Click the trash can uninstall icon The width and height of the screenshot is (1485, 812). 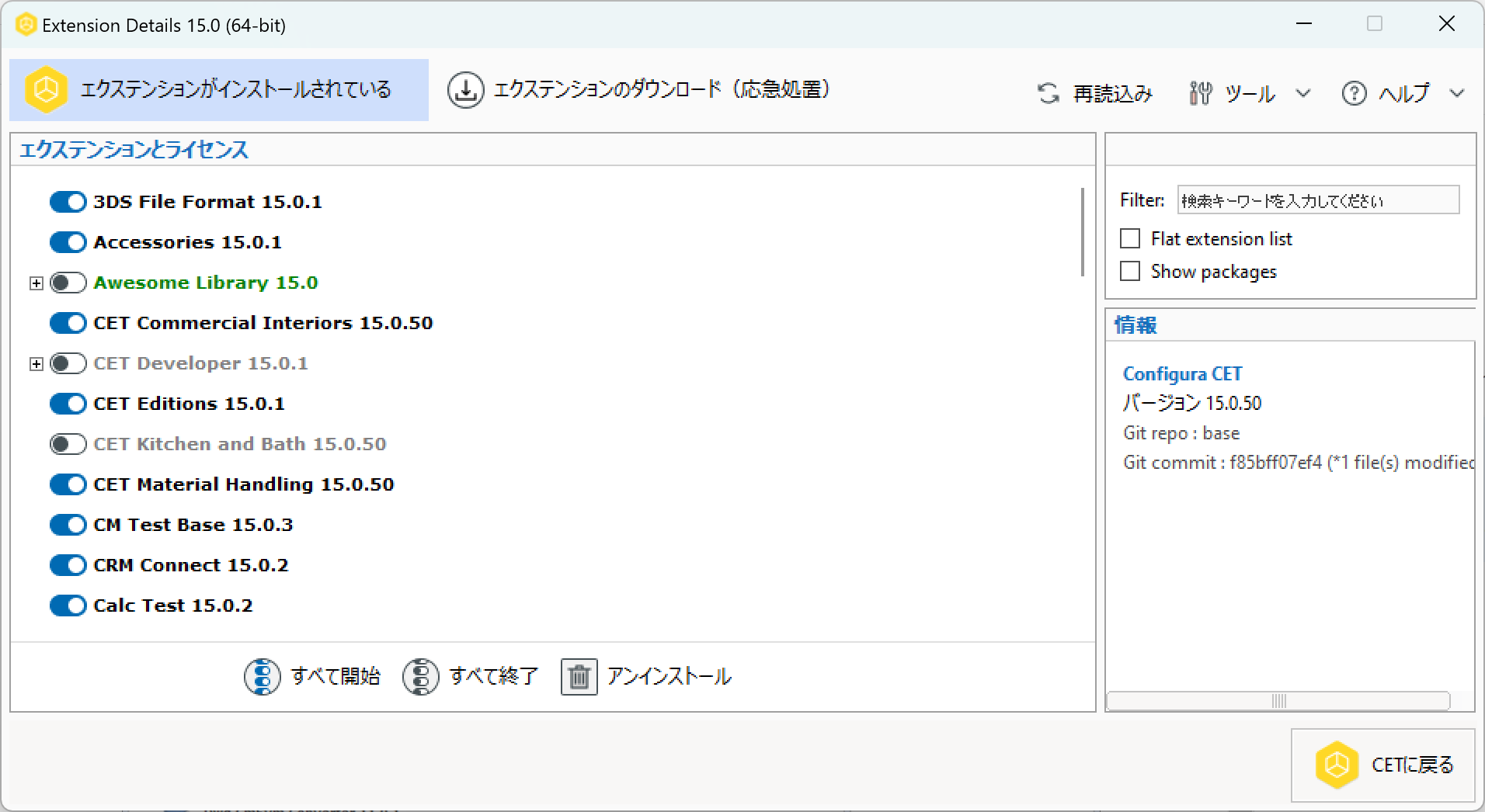pos(579,677)
